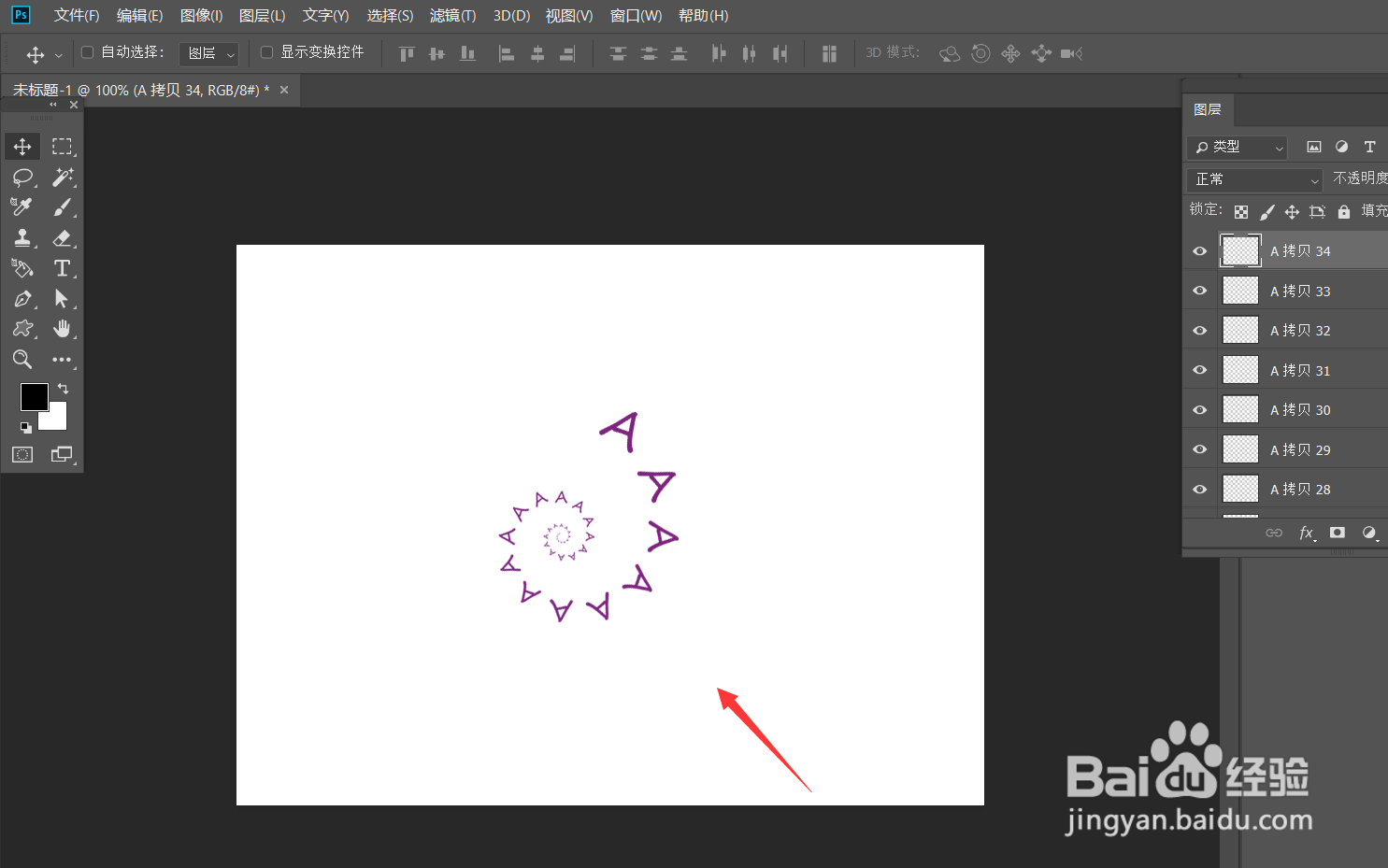The height and width of the screenshot is (868, 1388).
Task: Hide the A 拷贝 33 layer
Action: (1198, 290)
